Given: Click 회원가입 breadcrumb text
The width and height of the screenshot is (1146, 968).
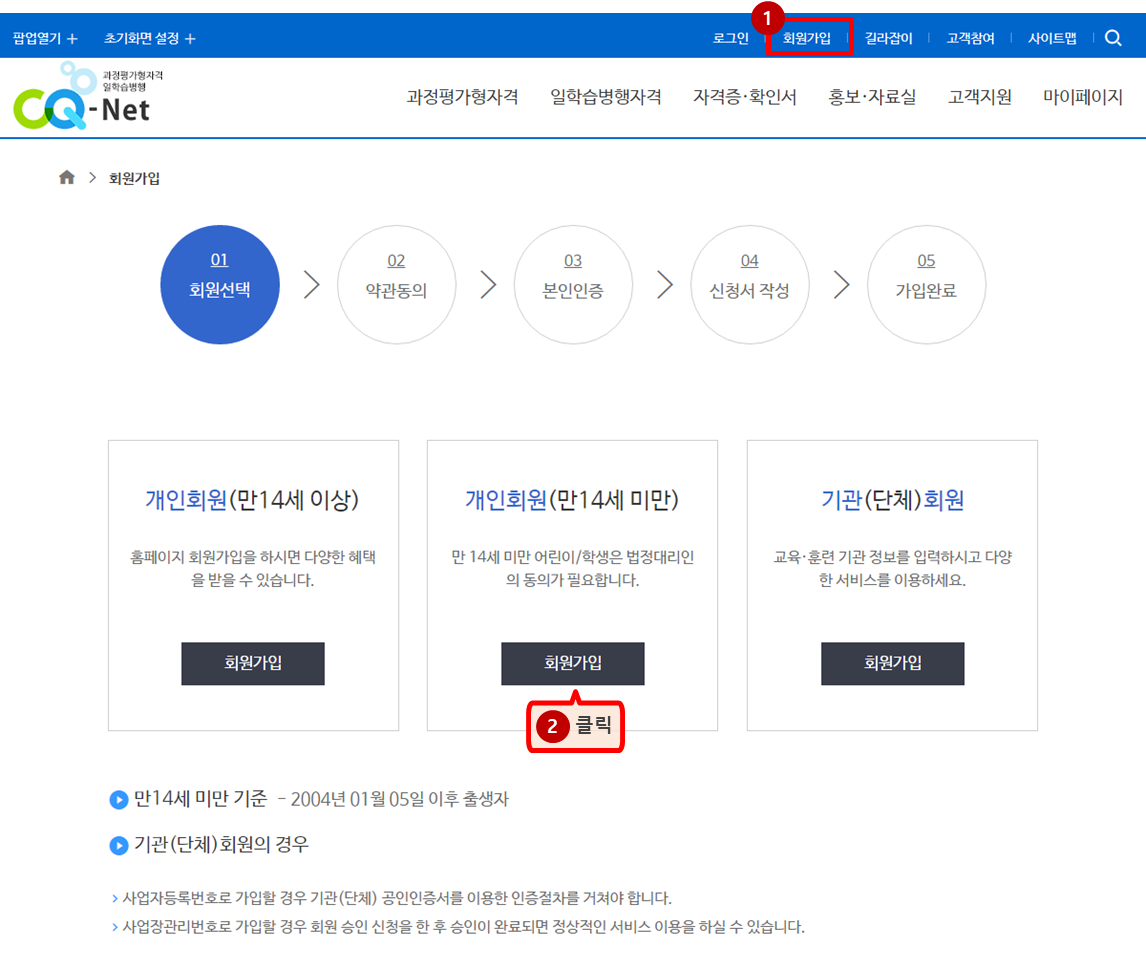Looking at the screenshot, I should point(134,178).
